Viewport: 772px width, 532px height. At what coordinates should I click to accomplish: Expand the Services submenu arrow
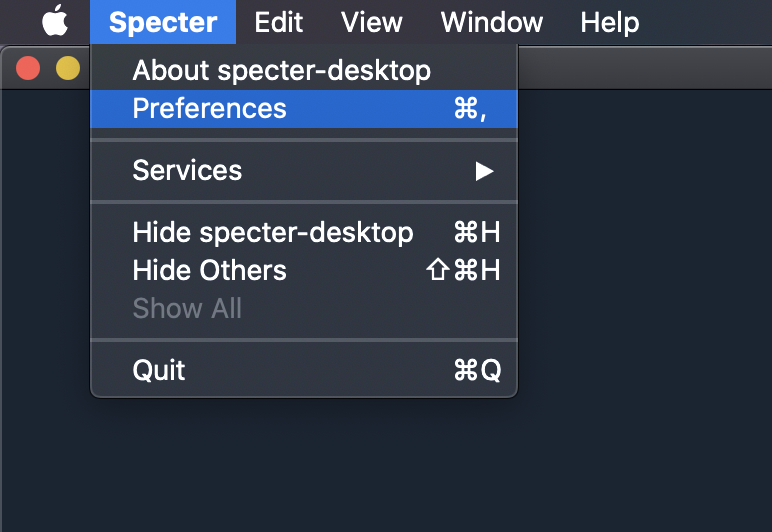click(x=484, y=171)
